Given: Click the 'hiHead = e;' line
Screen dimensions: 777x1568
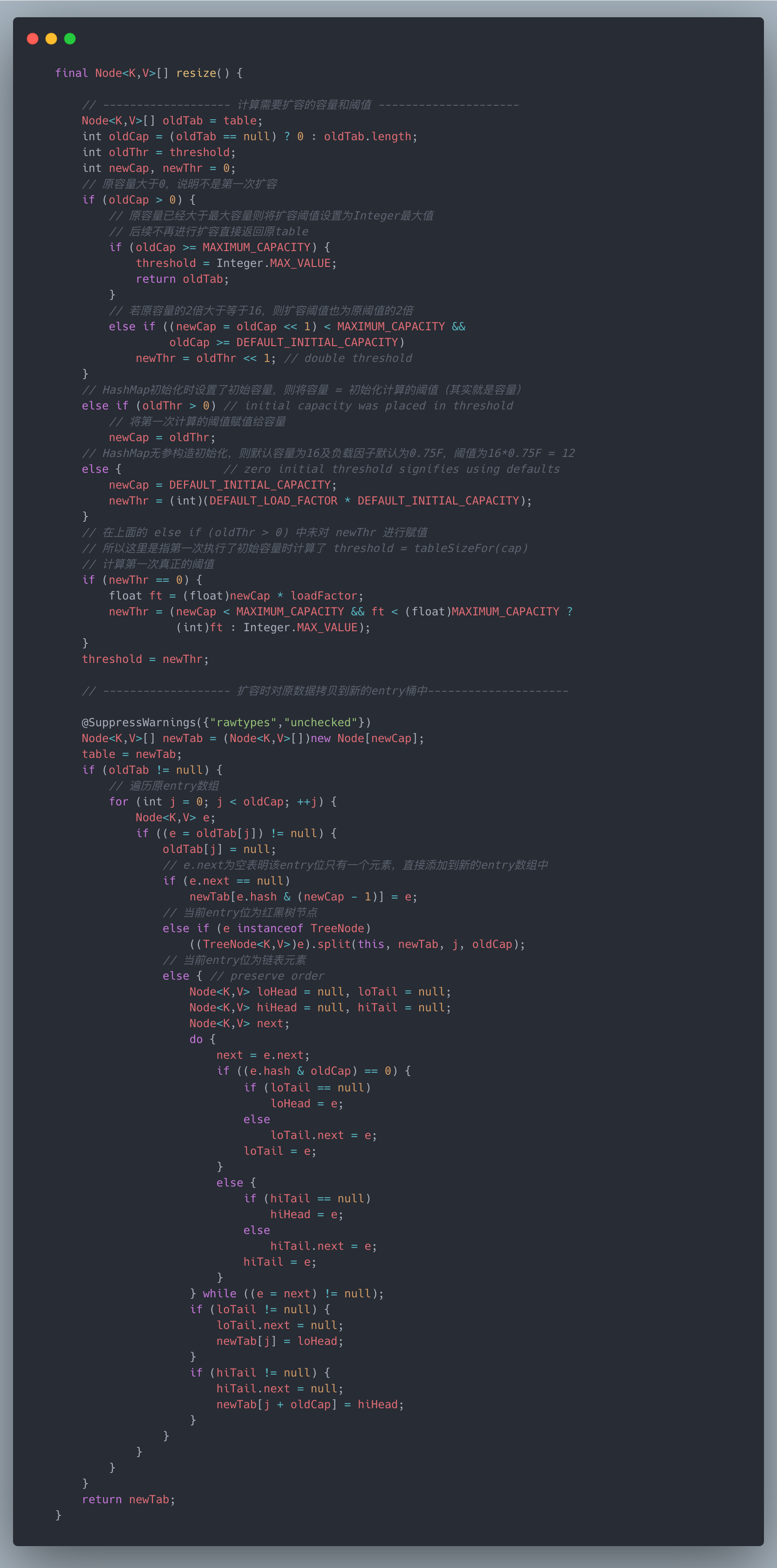Looking at the screenshot, I should 307,1214.
